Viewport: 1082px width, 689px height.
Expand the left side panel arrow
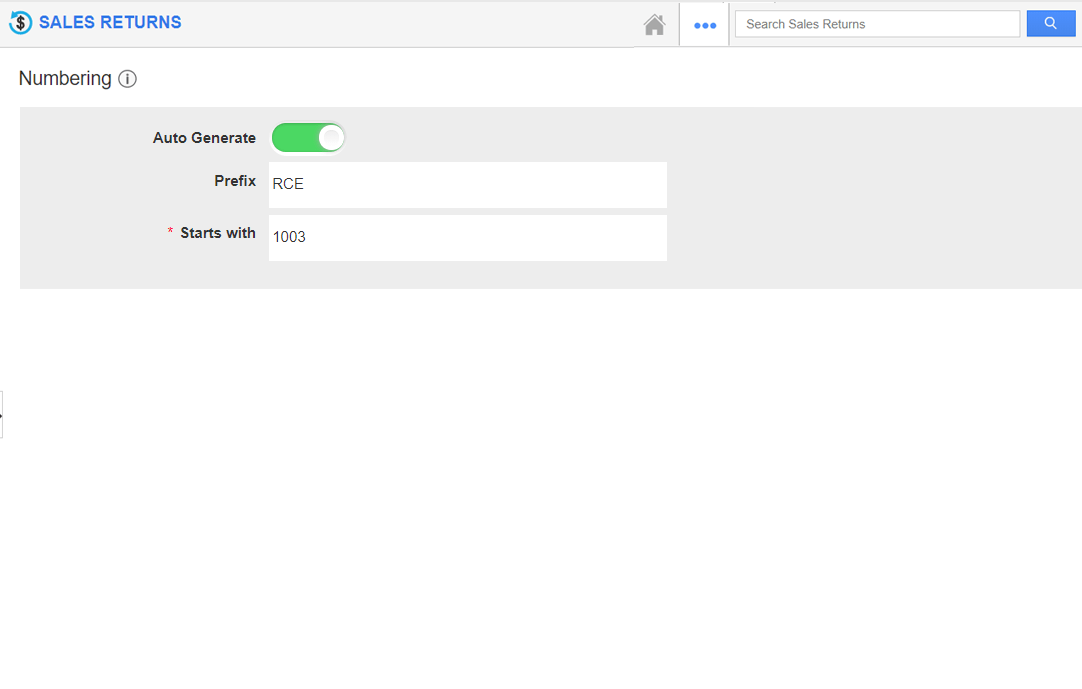[2, 414]
